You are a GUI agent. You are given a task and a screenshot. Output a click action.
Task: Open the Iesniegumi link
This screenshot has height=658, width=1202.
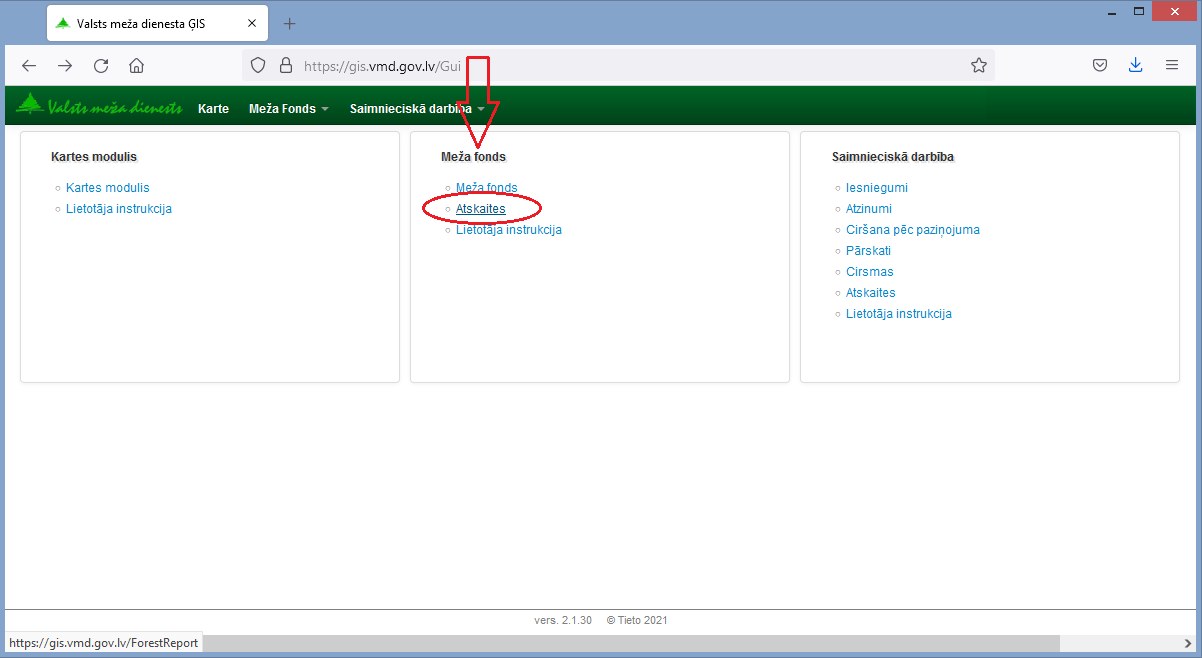point(876,187)
